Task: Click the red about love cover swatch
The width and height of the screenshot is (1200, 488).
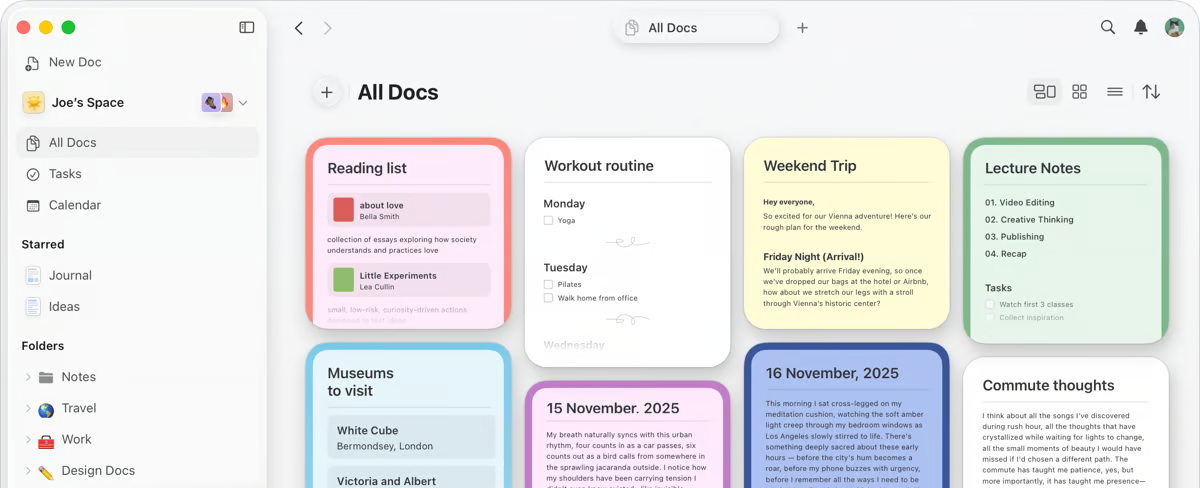Action: (343, 209)
